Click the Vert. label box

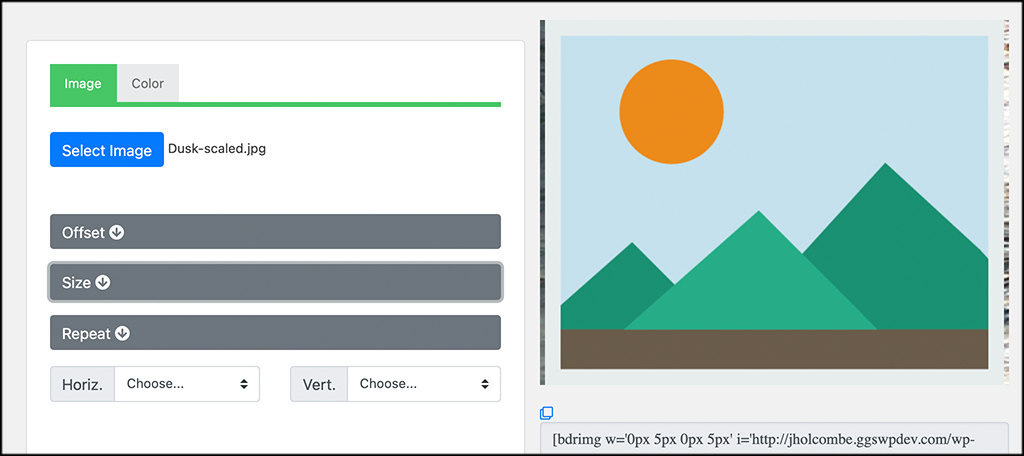(319, 384)
